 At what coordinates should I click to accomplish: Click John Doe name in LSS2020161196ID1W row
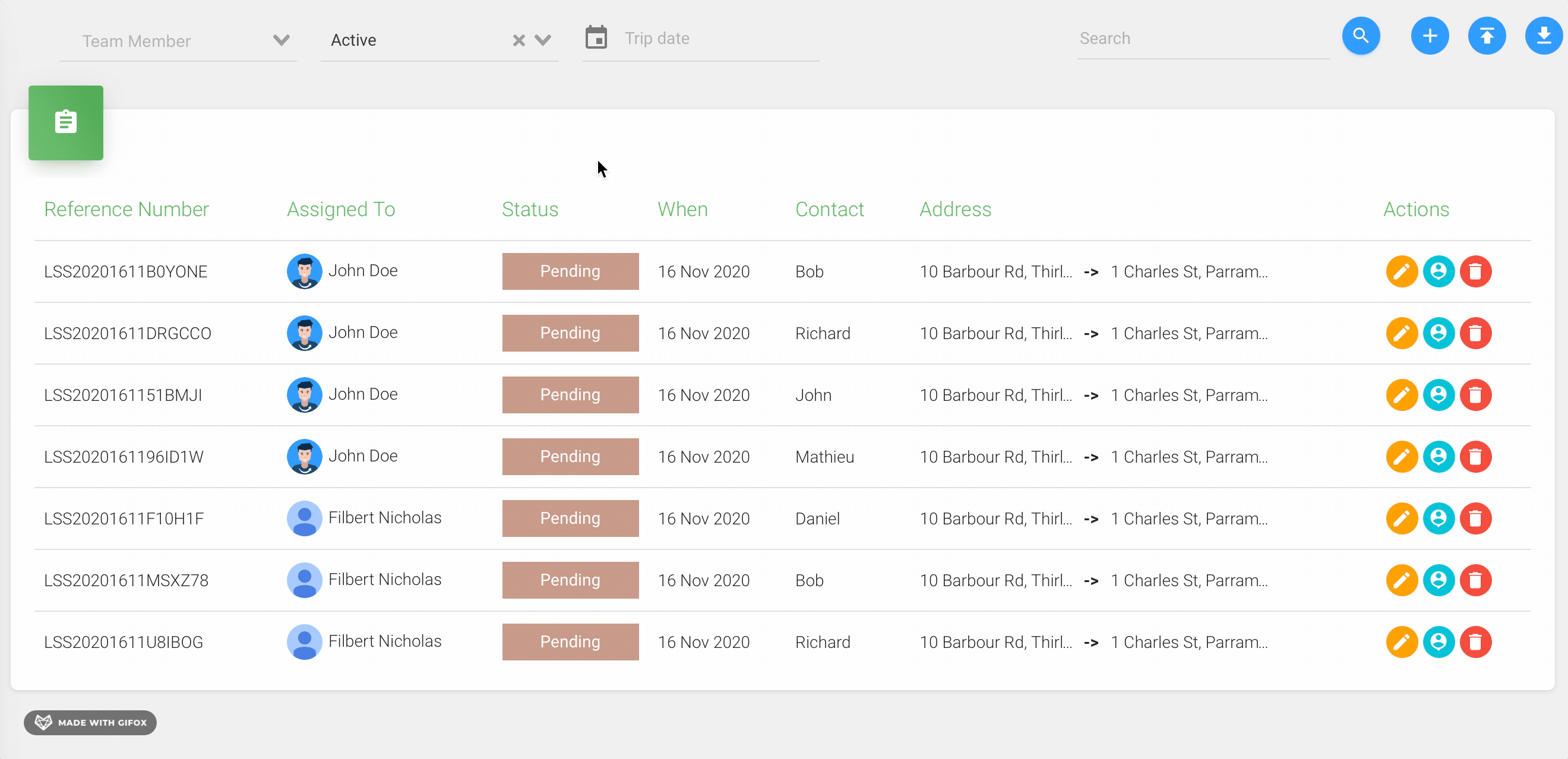[x=363, y=457]
